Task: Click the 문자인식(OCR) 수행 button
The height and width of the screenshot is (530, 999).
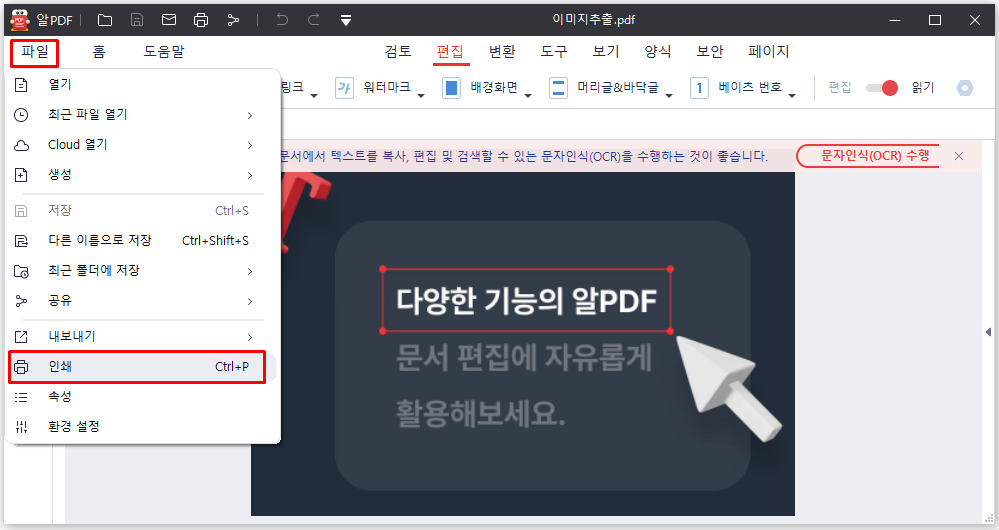Action: pos(869,156)
